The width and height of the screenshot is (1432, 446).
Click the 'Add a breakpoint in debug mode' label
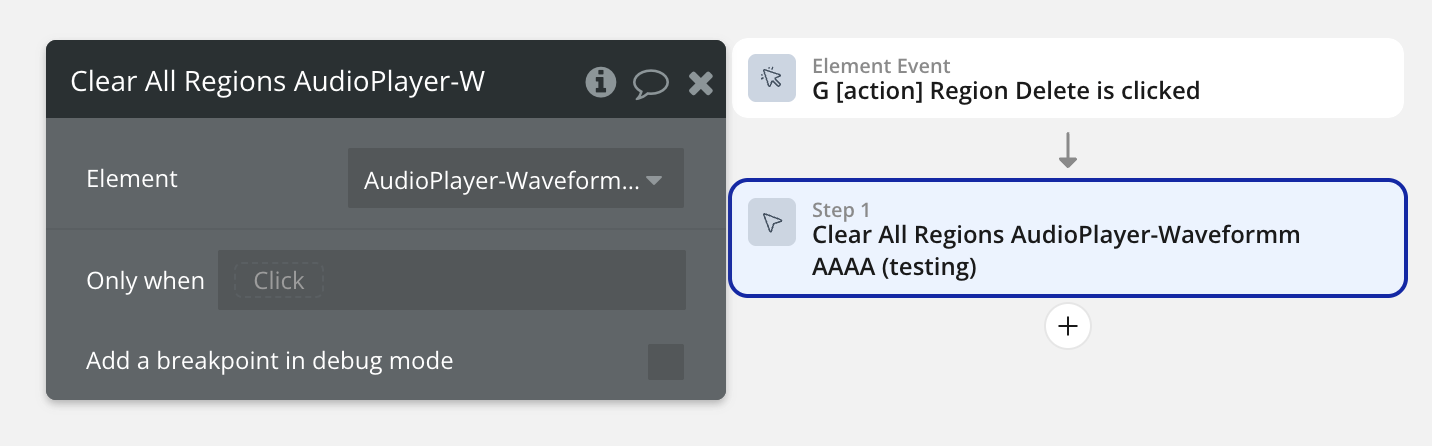(269, 361)
